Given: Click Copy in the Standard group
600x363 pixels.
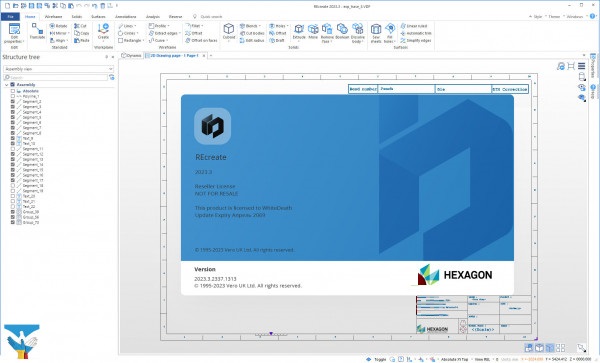Looking at the screenshot, I should (x=82, y=33).
